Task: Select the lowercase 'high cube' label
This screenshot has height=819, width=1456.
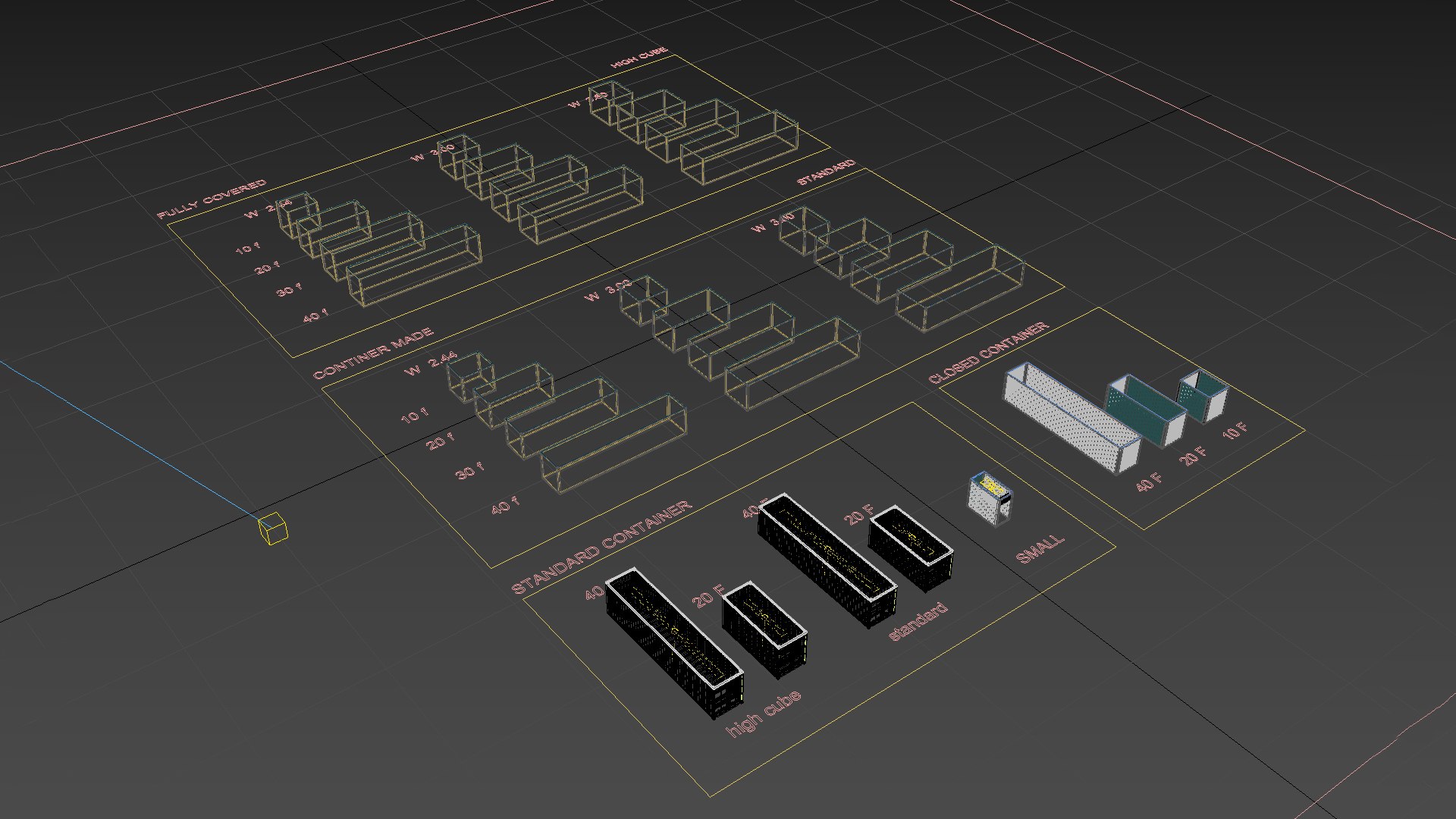Action: click(x=764, y=714)
